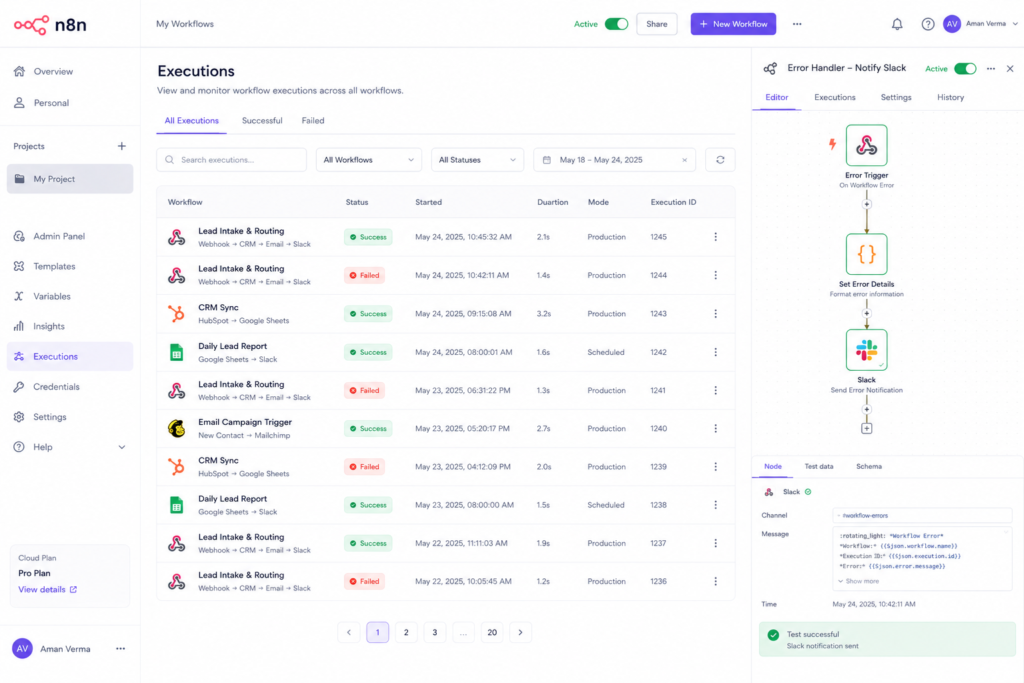Click the Search executions input field

click(x=231, y=160)
